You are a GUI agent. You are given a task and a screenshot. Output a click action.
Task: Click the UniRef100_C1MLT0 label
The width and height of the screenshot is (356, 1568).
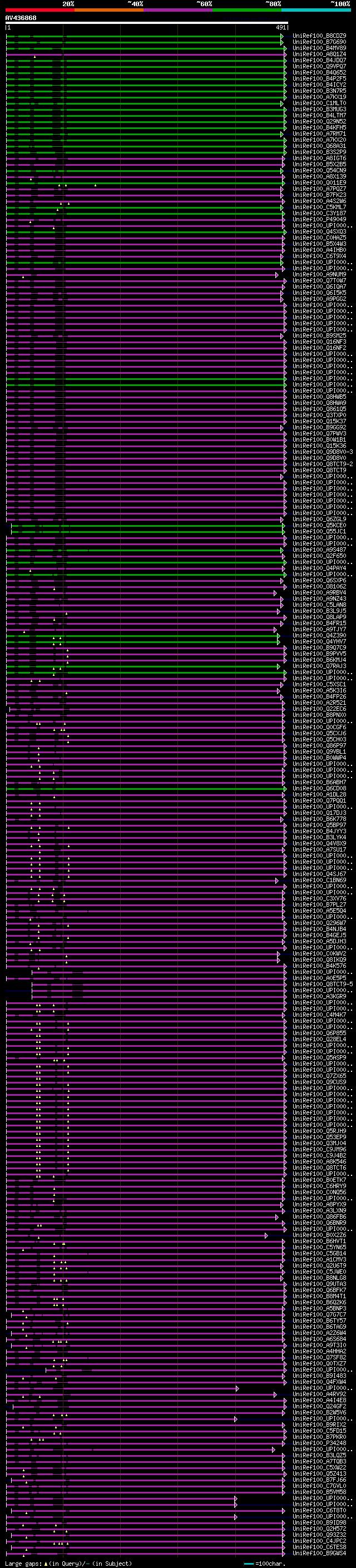[x=319, y=103]
